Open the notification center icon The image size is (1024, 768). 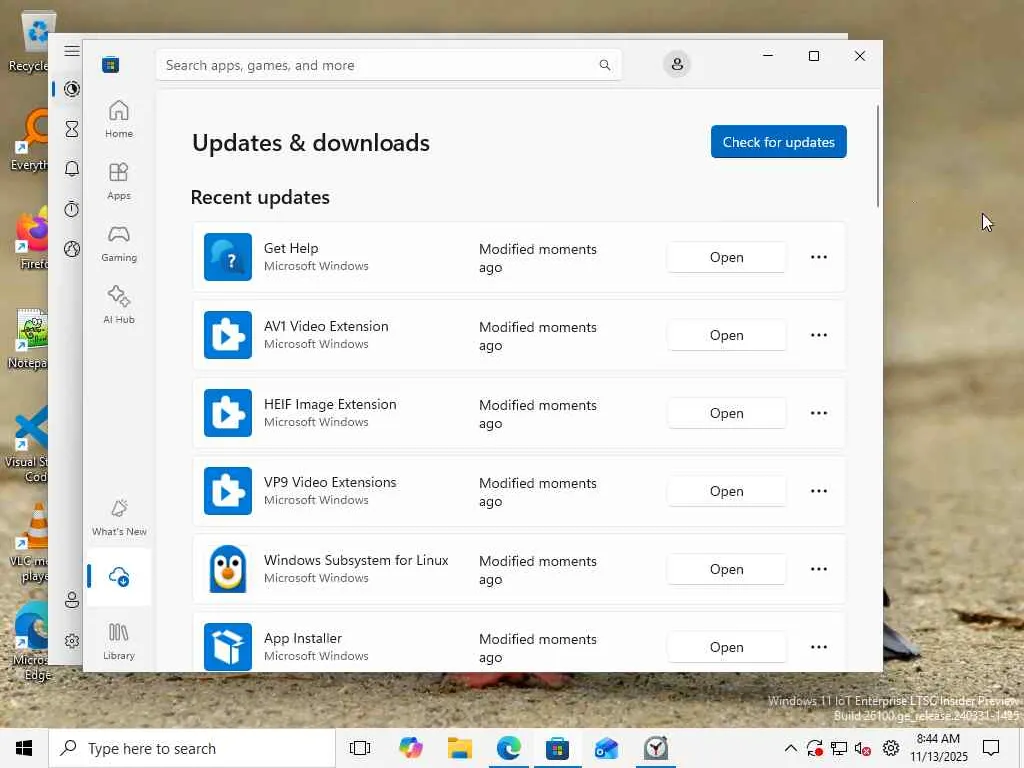[991, 748]
